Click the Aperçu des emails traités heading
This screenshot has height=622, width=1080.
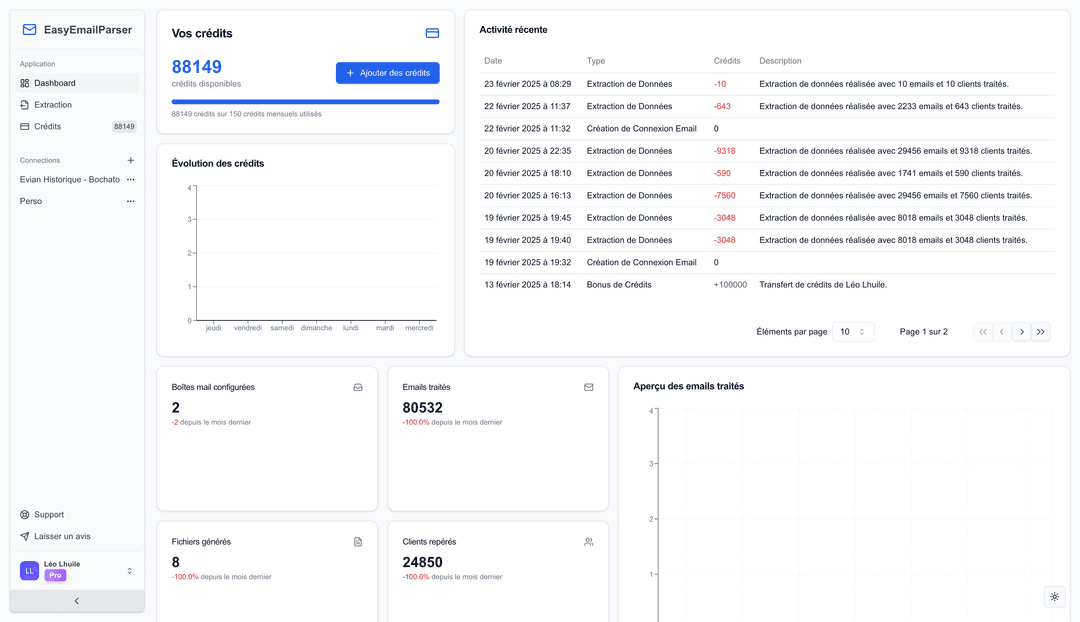tap(688, 386)
